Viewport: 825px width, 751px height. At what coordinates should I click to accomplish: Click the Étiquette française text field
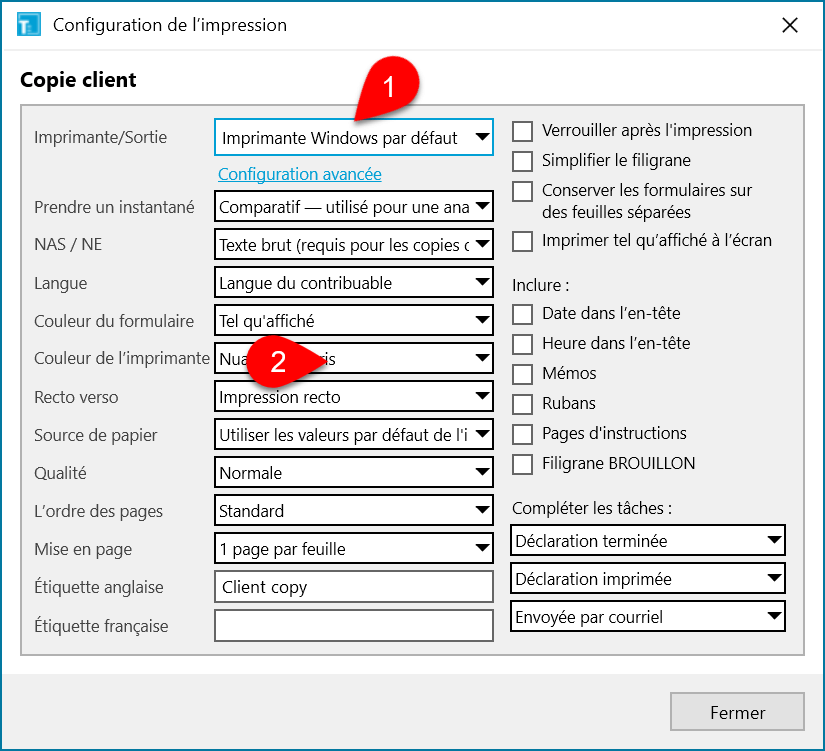(x=354, y=626)
